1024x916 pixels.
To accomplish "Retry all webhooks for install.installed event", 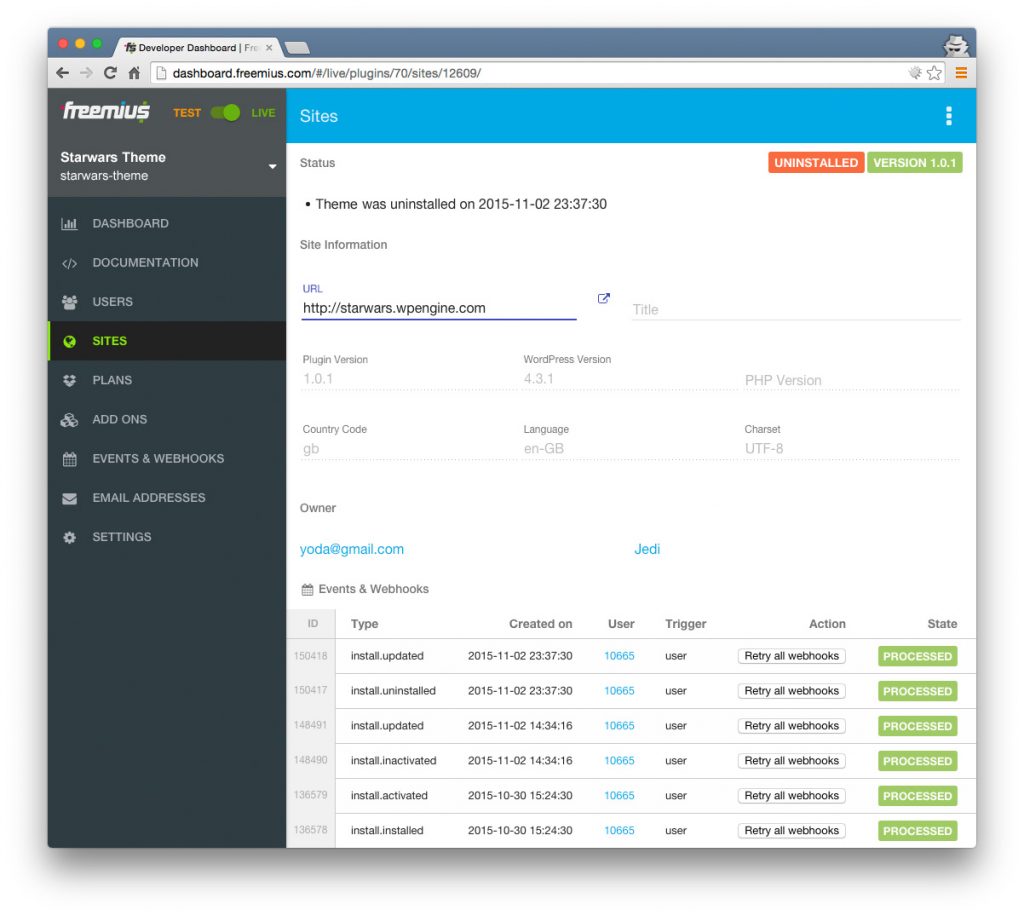I will (x=792, y=830).
